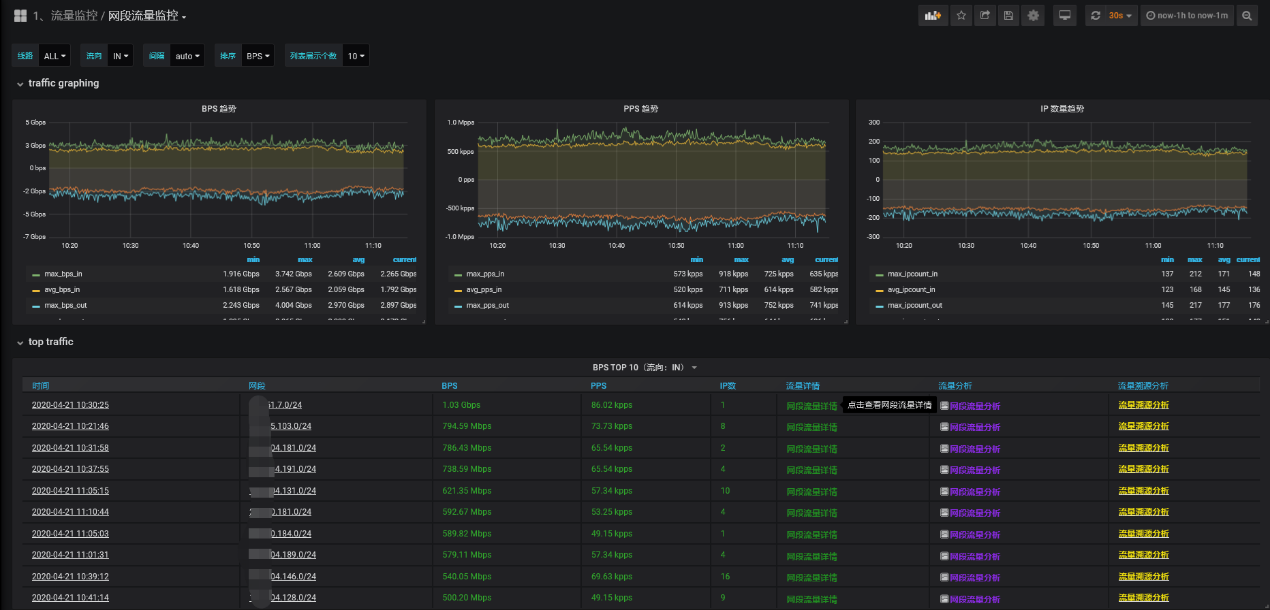Image resolution: width=1270 pixels, height=610 pixels.
Task: Open dashboard settings gear
Action: [1033, 16]
